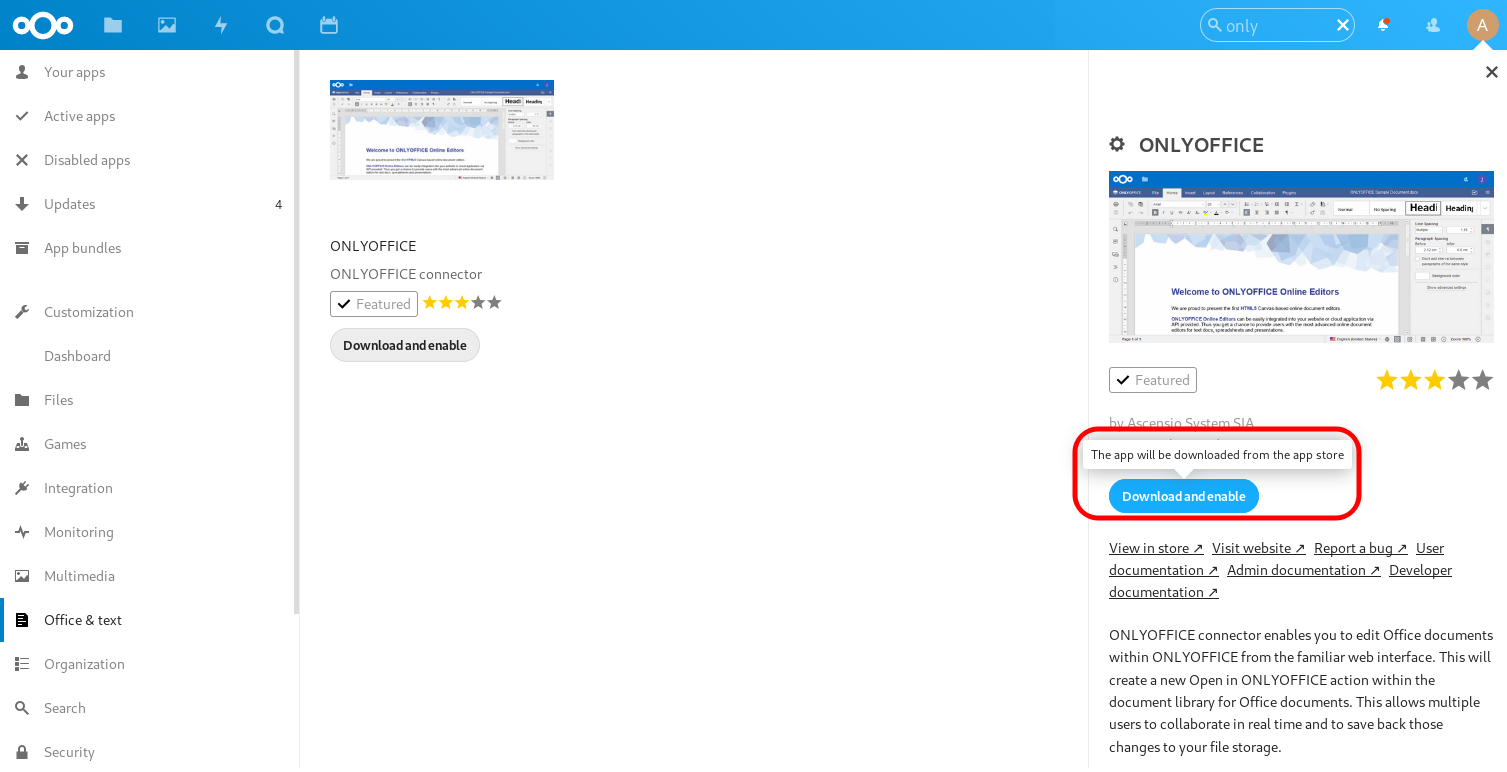Screen dimensions: 1507x772
Task: Click the Nextcloud logo
Action: [x=43, y=25]
